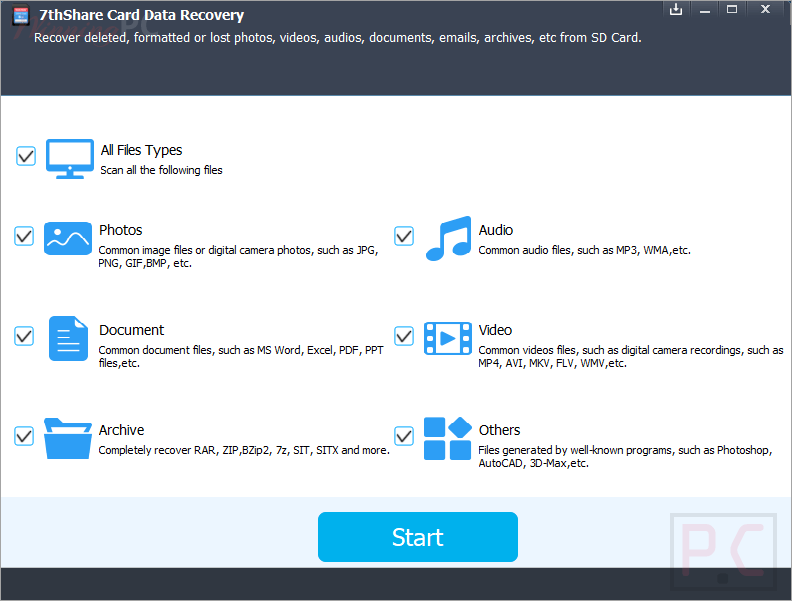Toggle the Audio checkbox
The height and width of the screenshot is (601, 792).
click(404, 236)
